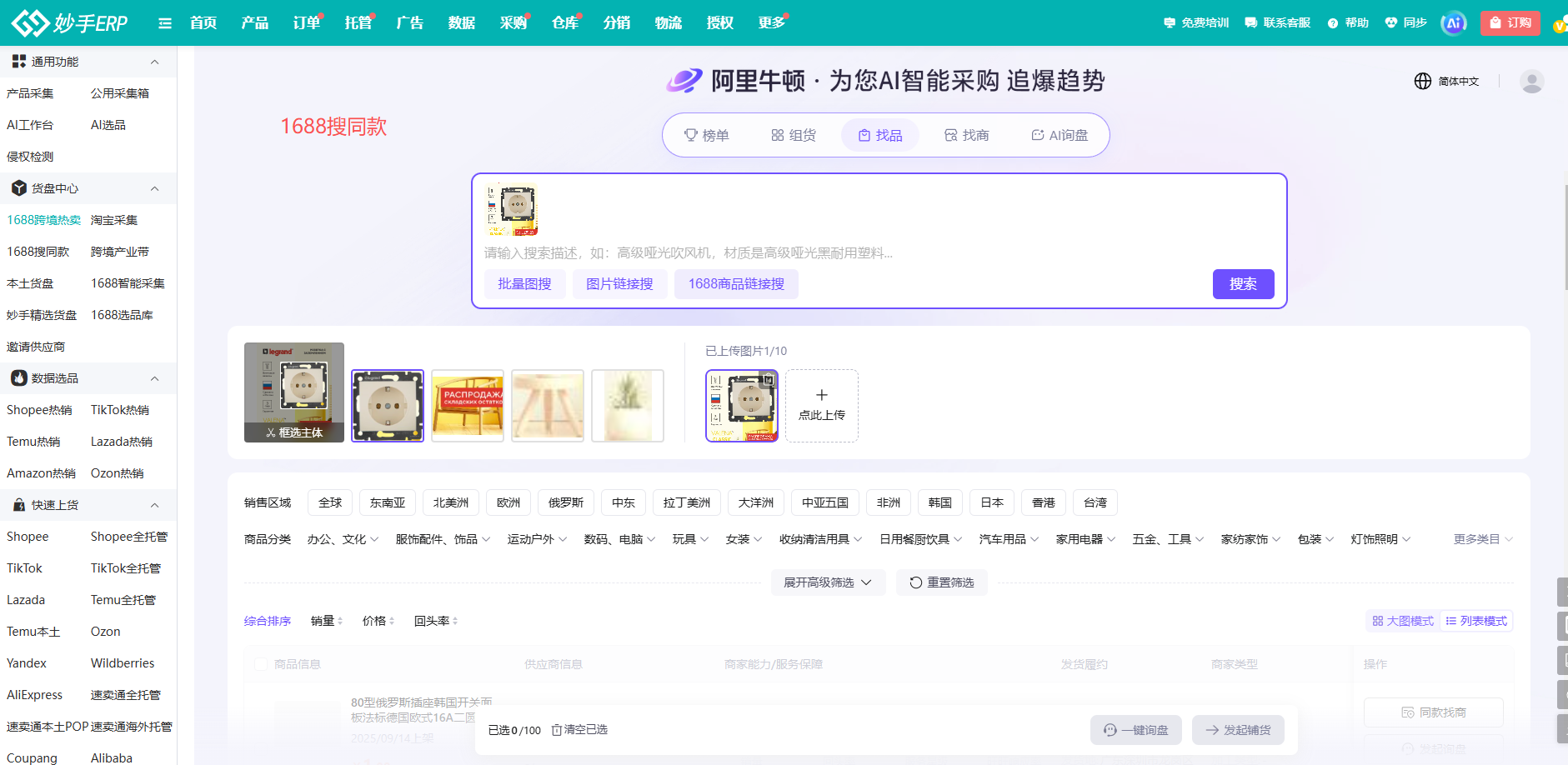Sort by 销量
Image resolution: width=1568 pixels, height=765 pixels.
327,621
